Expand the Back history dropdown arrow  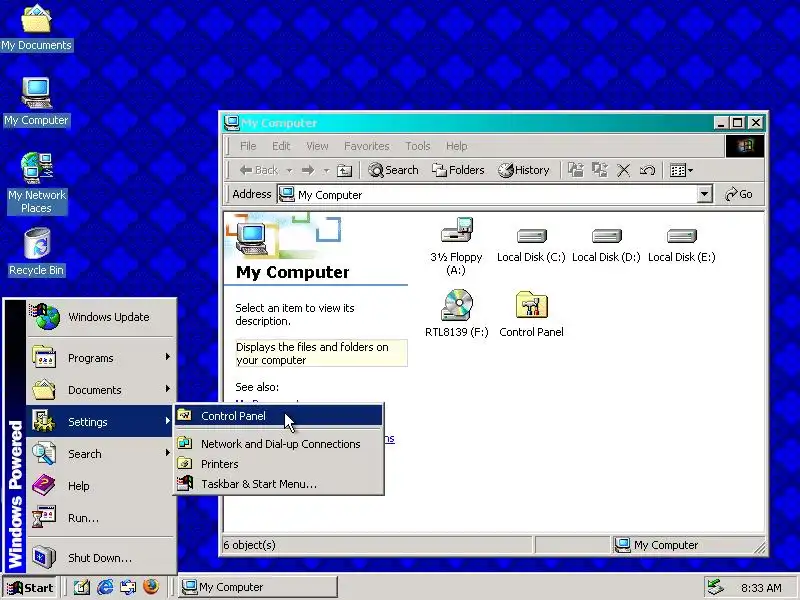coord(289,170)
